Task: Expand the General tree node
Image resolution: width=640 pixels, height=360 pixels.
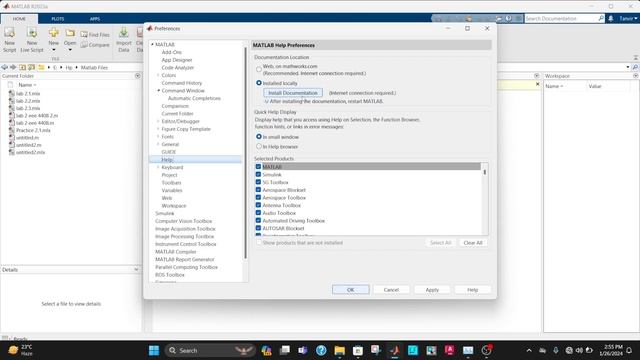Action: pos(158,144)
